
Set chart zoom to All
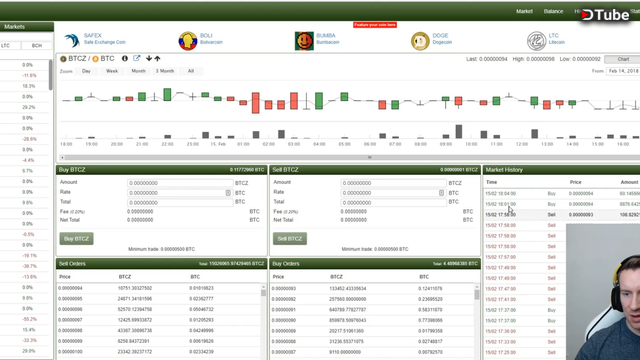(x=191, y=71)
